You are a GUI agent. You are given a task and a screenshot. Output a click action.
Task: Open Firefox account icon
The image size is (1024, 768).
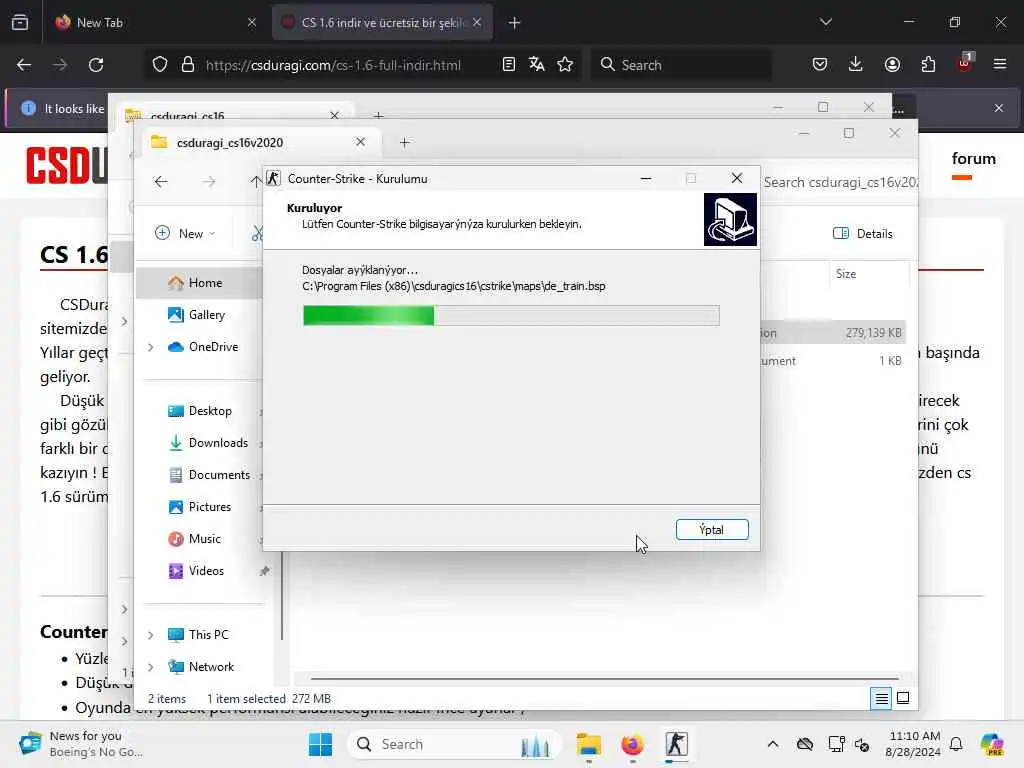[x=892, y=64]
